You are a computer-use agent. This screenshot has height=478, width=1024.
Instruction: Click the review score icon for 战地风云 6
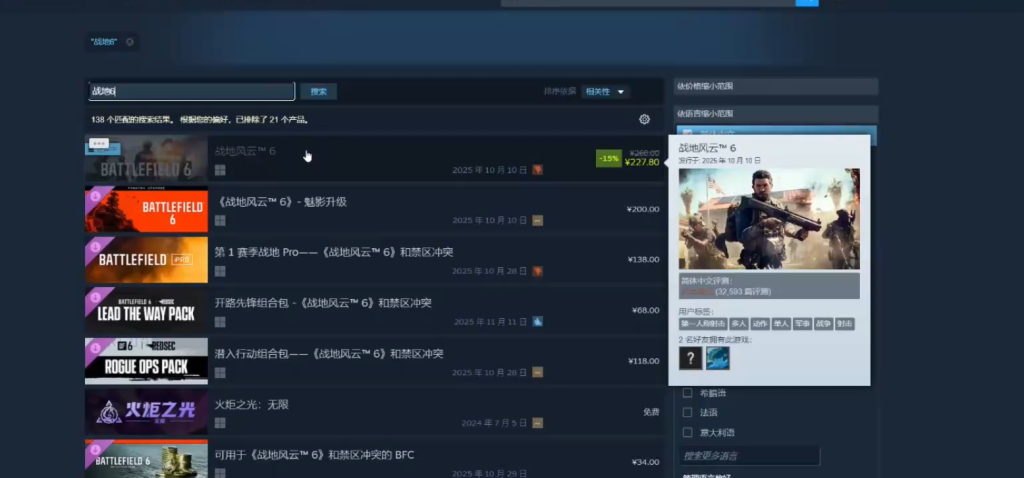(538, 170)
